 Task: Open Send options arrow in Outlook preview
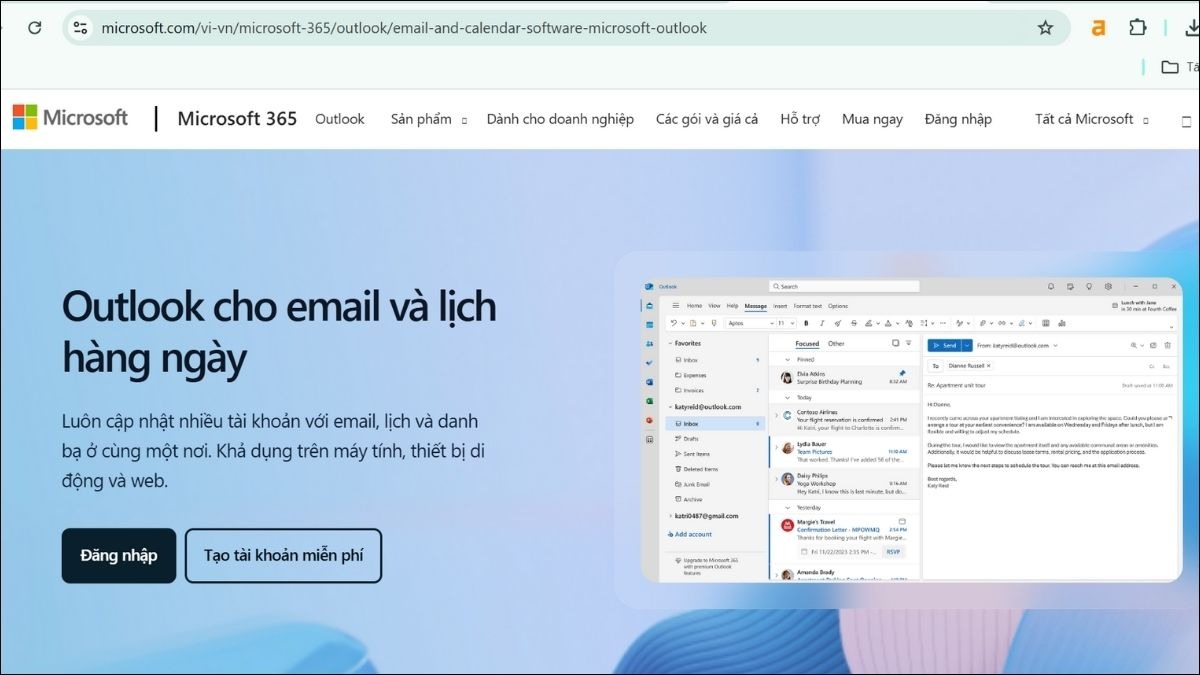coord(967,345)
